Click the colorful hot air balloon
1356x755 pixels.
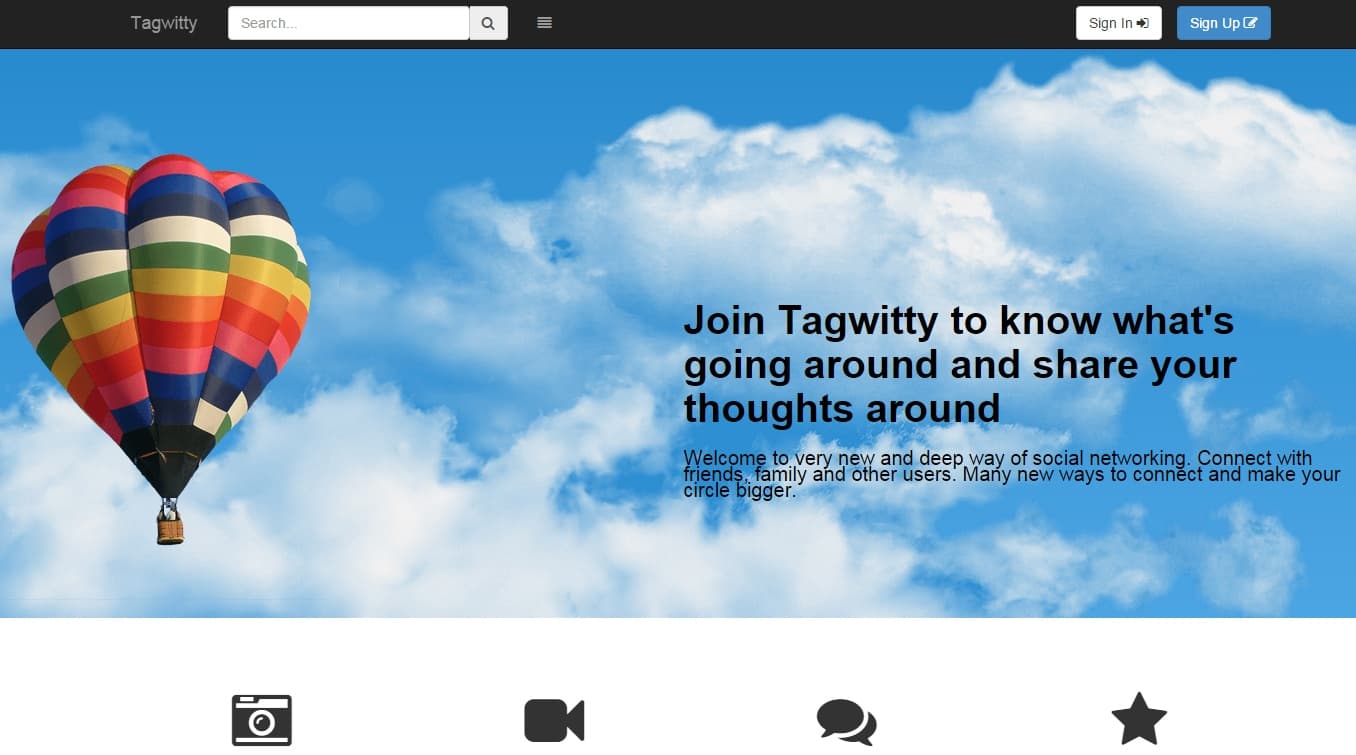tap(160, 300)
